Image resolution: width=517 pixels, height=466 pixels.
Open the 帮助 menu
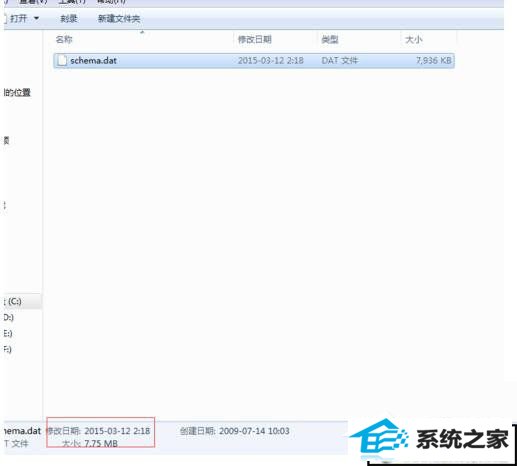pyautogui.click(x=111, y=2)
